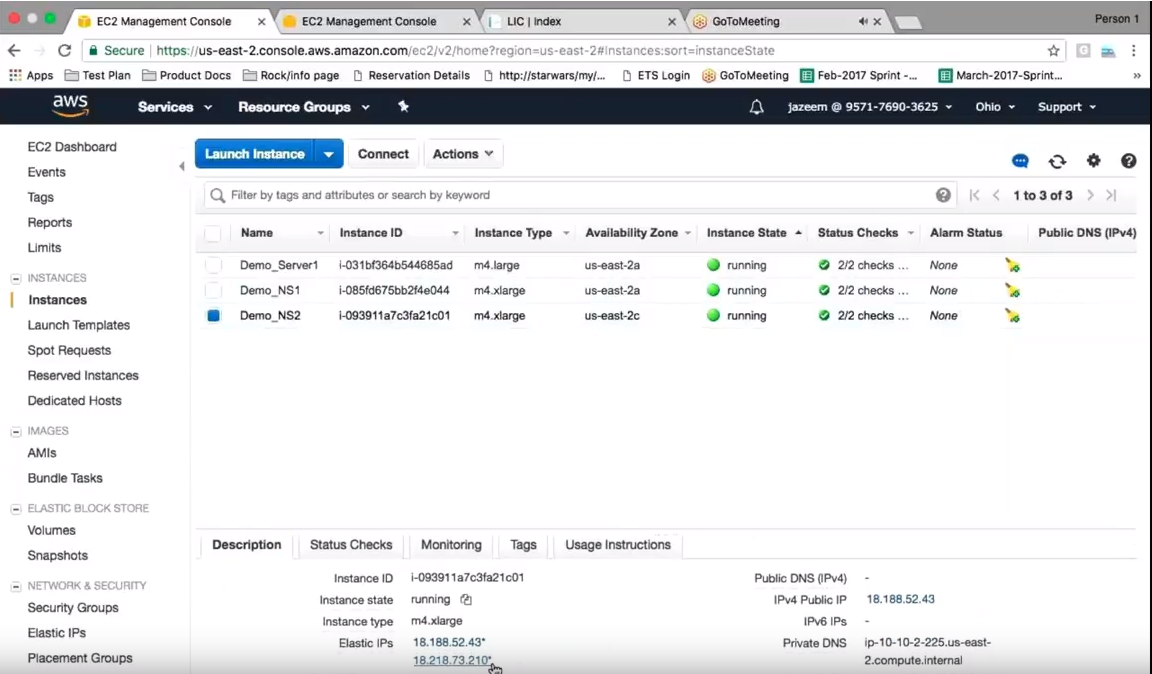Click the AWS logo home icon

click(x=70, y=106)
